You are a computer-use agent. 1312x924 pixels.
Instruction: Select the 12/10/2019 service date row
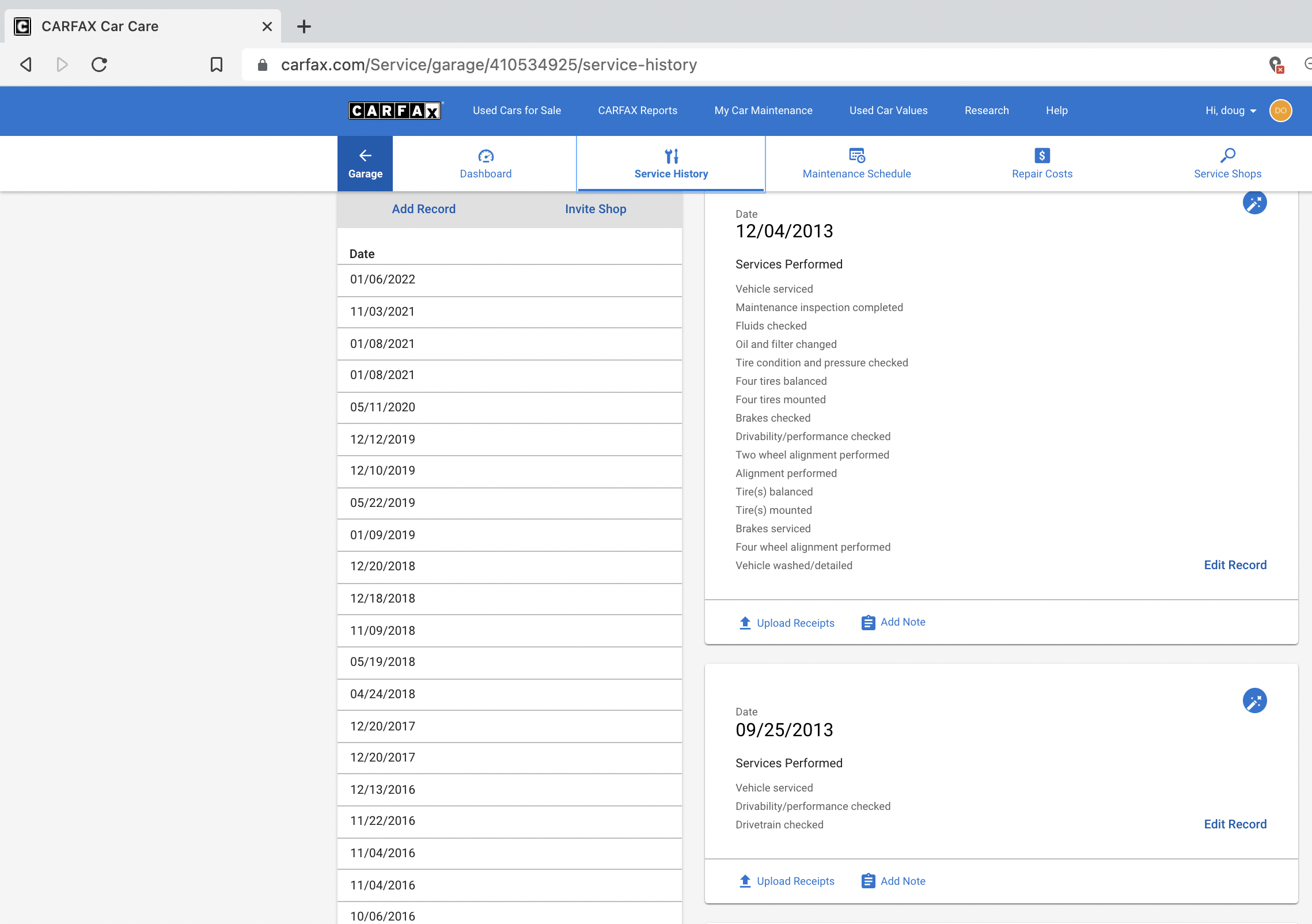tap(510, 471)
